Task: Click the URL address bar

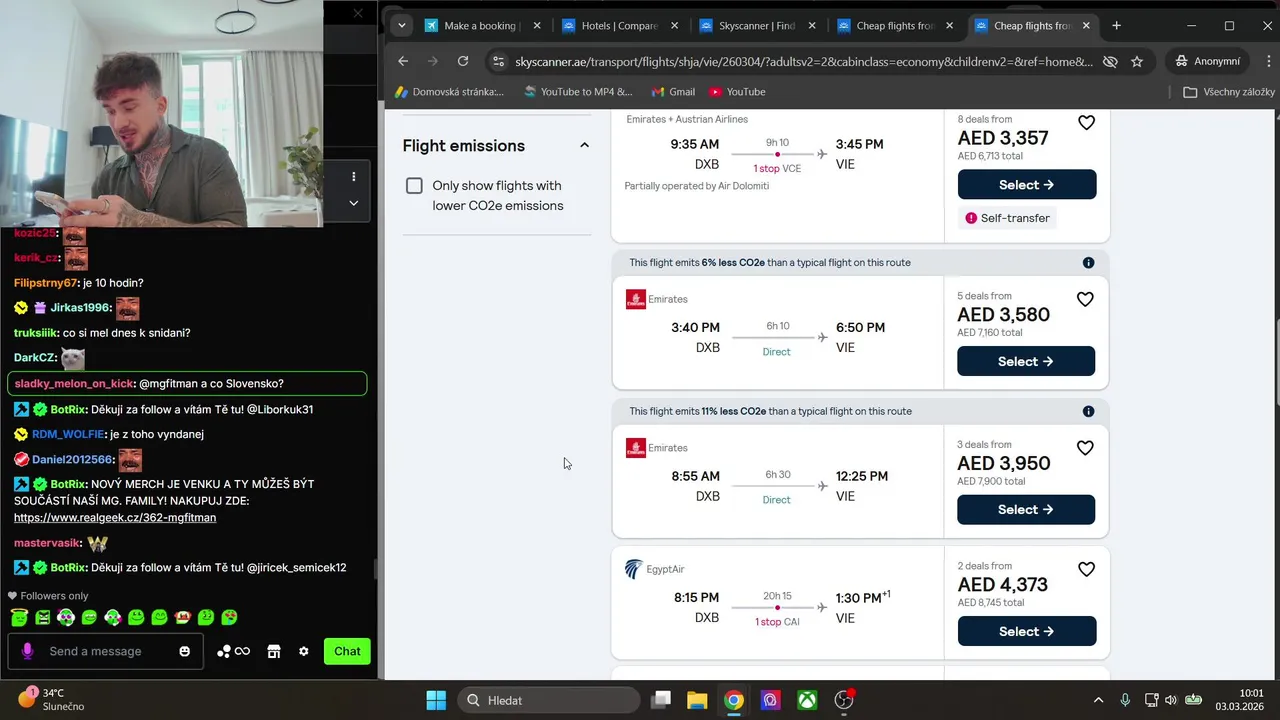Action: click(x=803, y=61)
